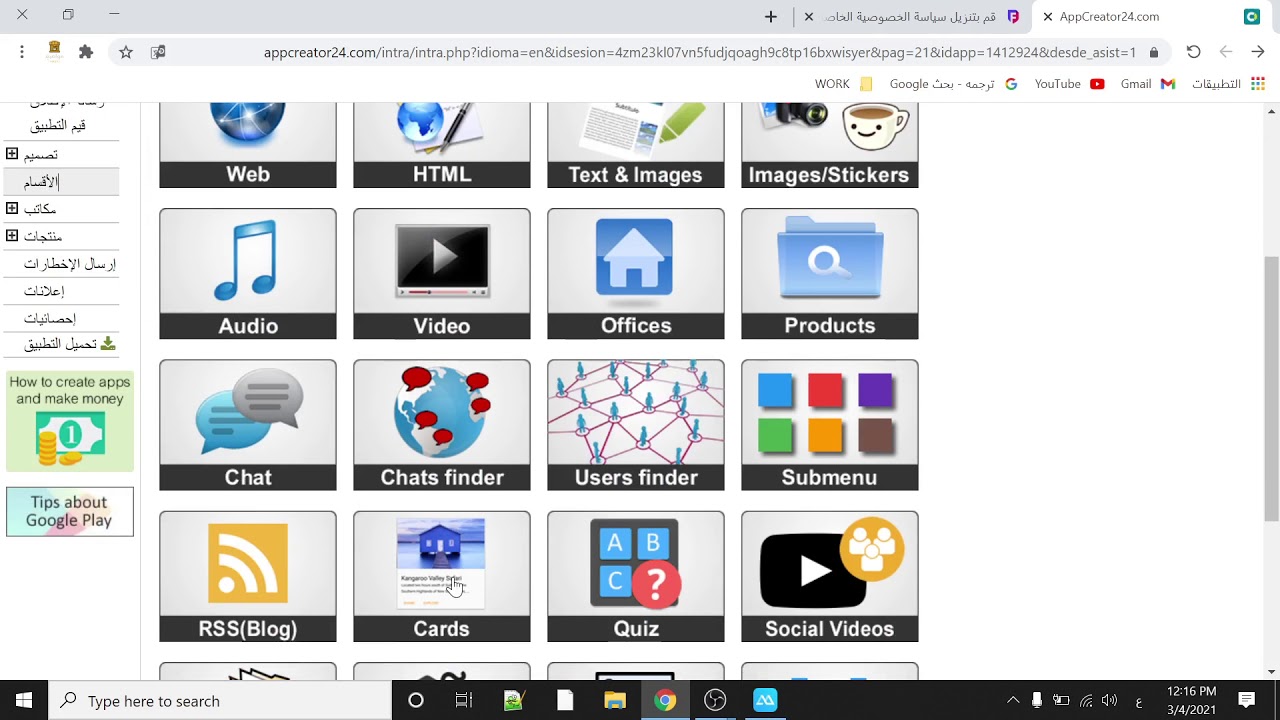1280x720 pixels.
Task: Open Google ترجمه bookmark
Action: point(953,84)
